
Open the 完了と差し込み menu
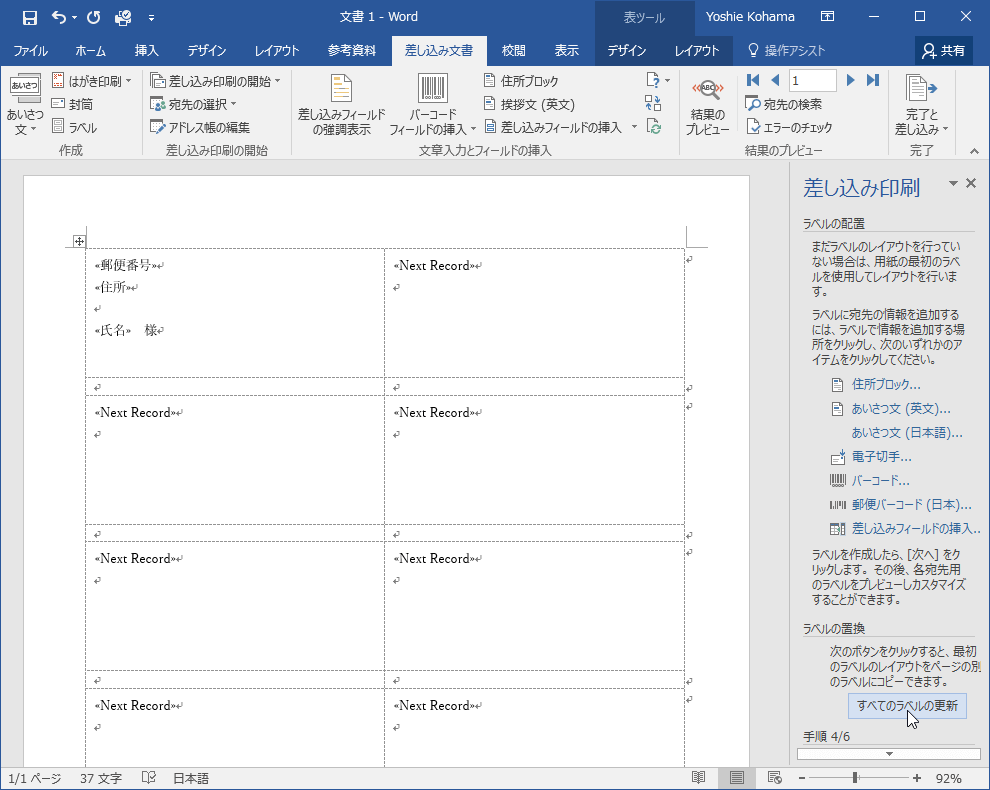tap(921, 104)
